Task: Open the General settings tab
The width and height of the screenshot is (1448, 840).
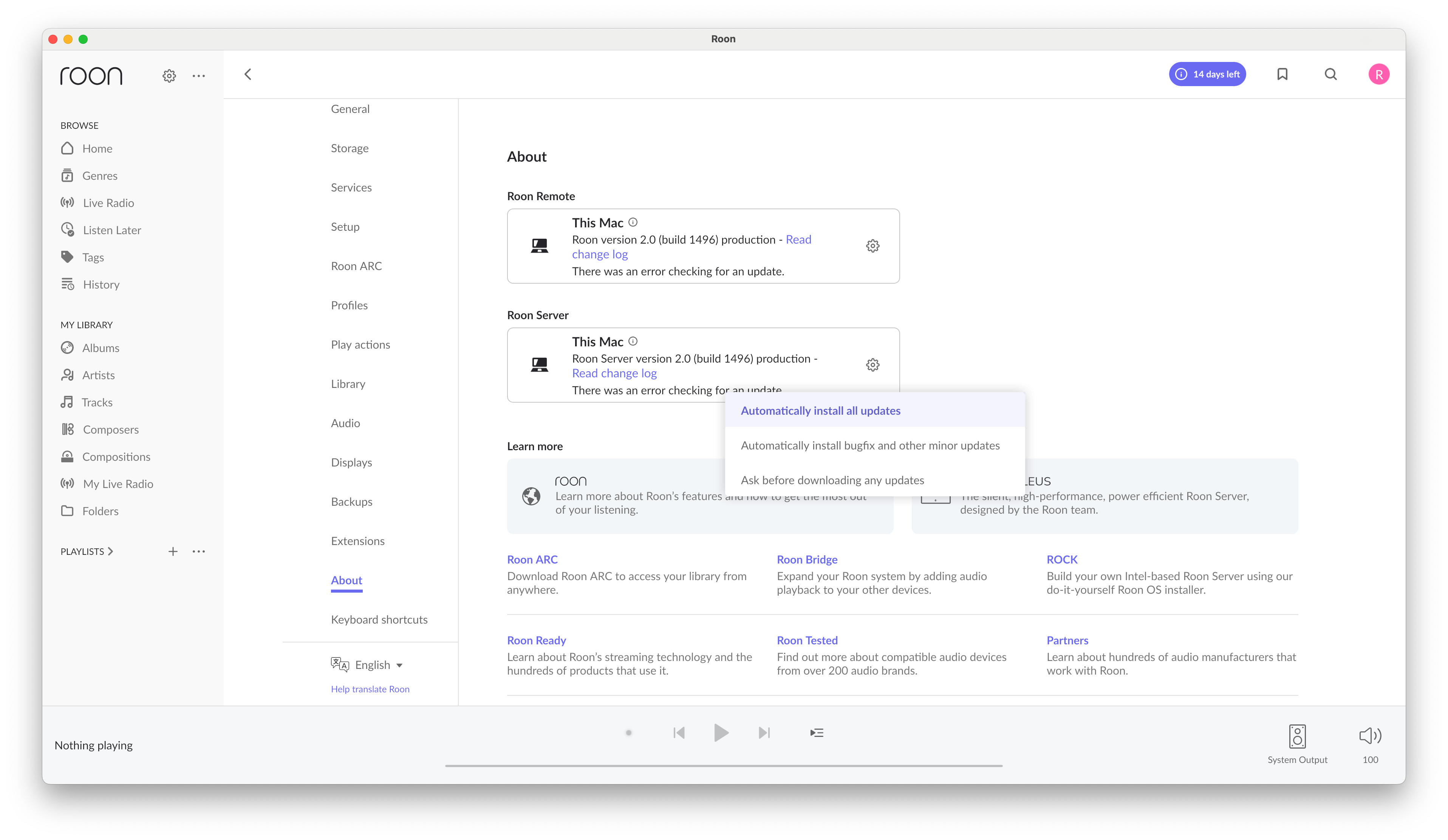Action: 350,109
